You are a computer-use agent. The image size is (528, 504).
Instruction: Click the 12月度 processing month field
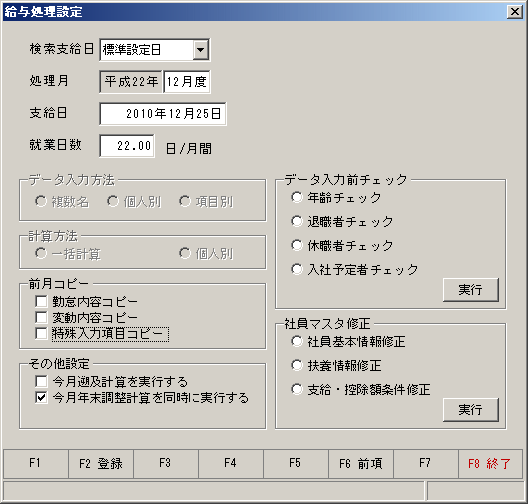(x=187, y=81)
